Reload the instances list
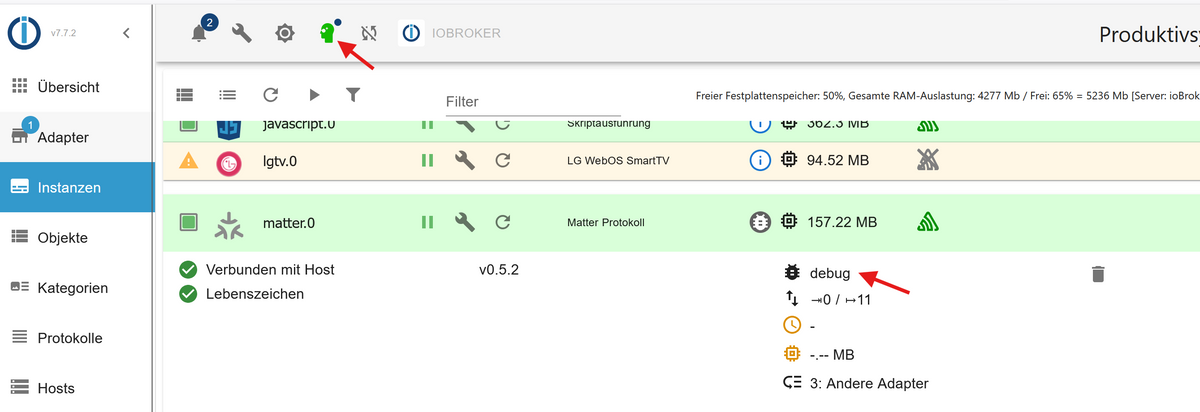 (270, 95)
